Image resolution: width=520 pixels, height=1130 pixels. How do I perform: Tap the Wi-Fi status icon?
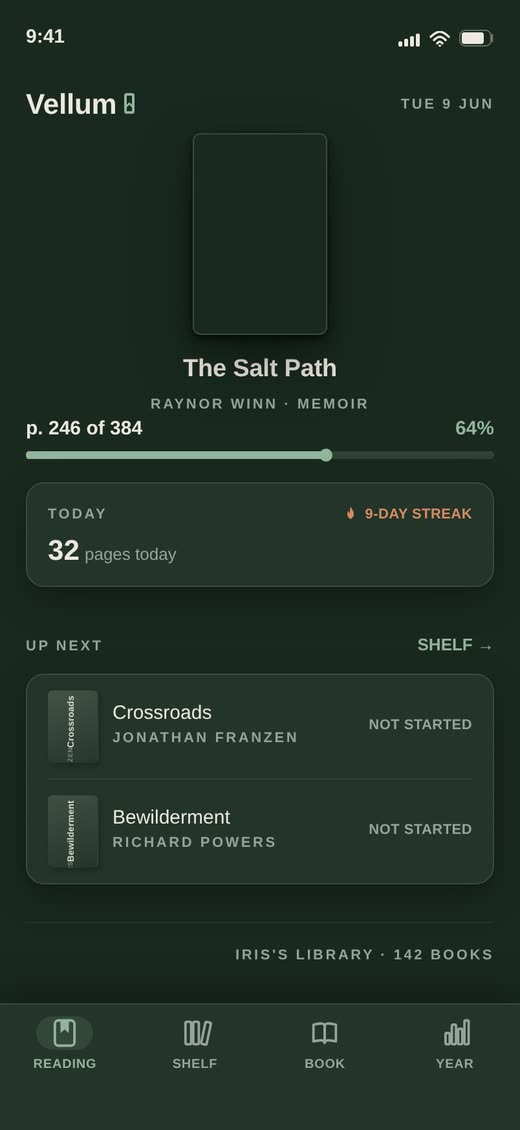(x=439, y=39)
